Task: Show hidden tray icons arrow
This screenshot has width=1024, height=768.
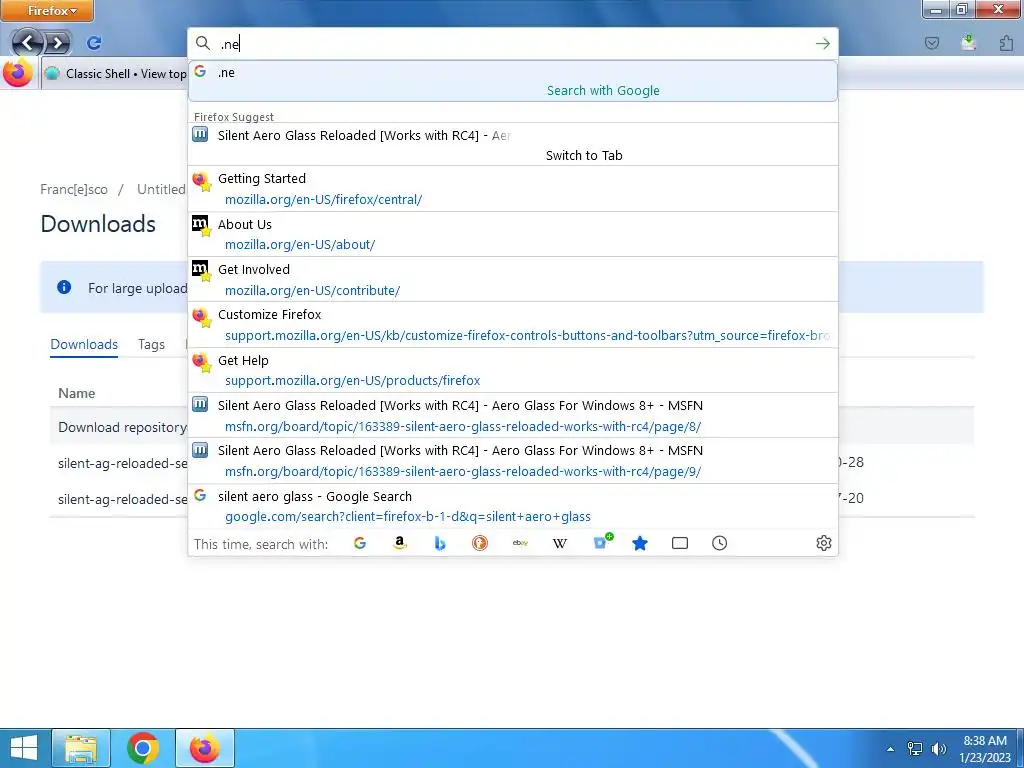Action: coord(890,749)
